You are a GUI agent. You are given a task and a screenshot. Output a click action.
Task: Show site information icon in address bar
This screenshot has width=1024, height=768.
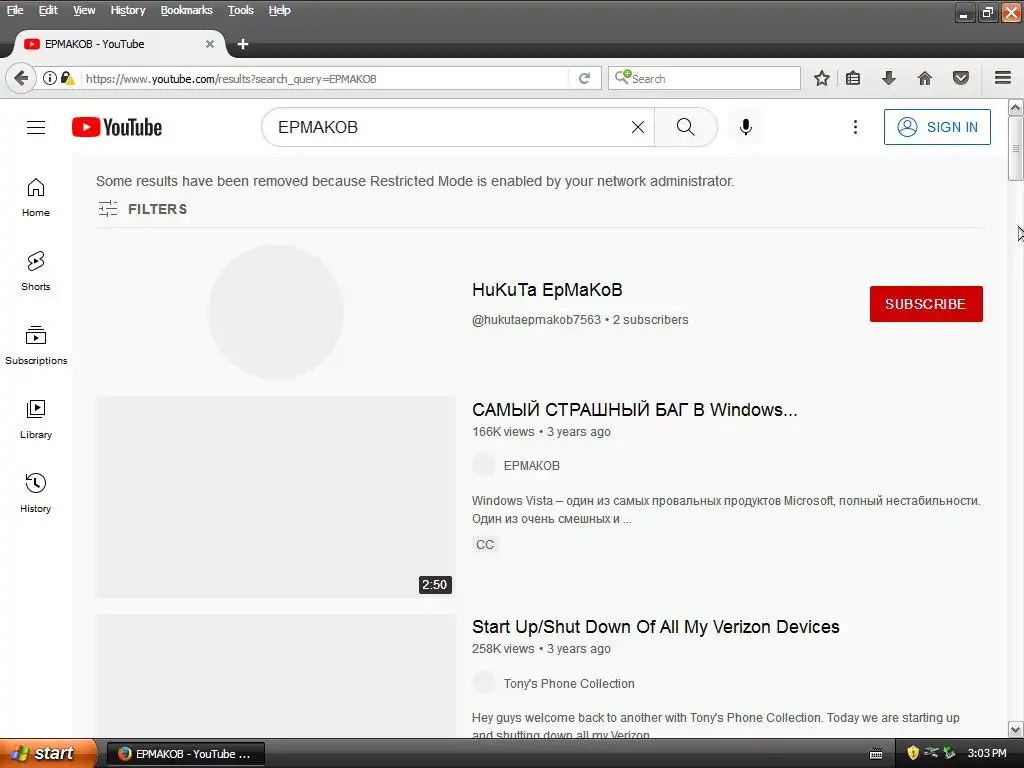point(50,78)
